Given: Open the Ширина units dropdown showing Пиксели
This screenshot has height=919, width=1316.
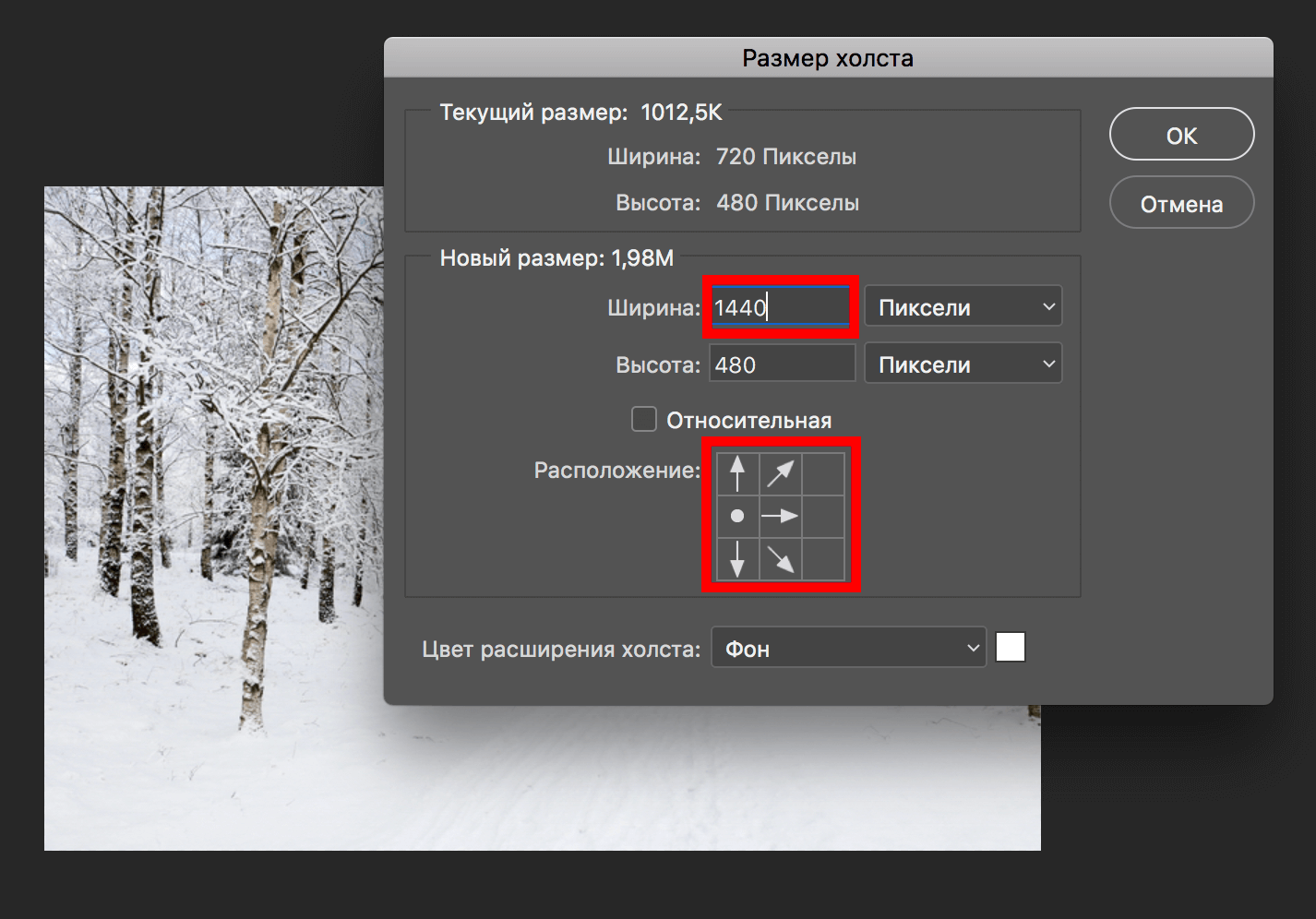Looking at the screenshot, I should coord(963,307).
